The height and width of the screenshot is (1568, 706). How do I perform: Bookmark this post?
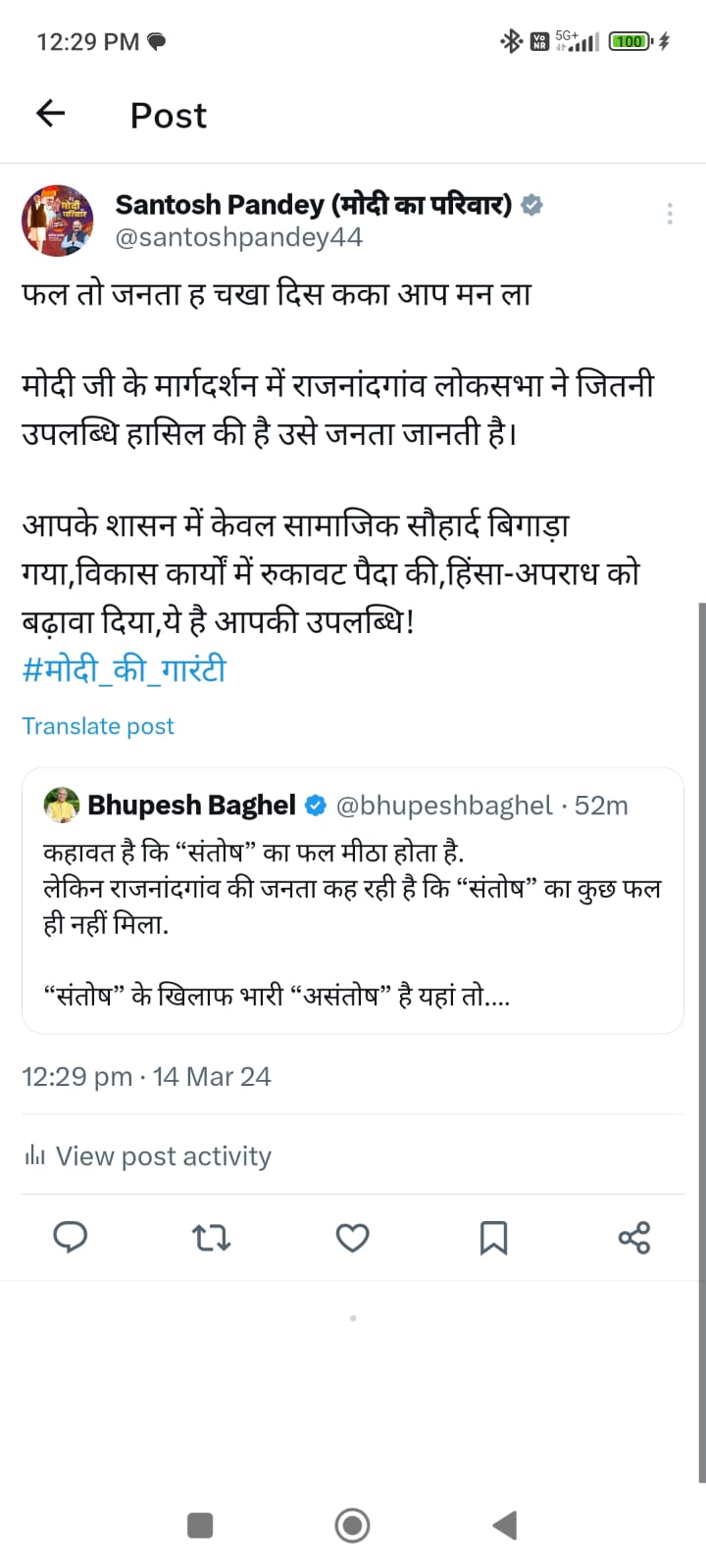[x=493, y=1238]
